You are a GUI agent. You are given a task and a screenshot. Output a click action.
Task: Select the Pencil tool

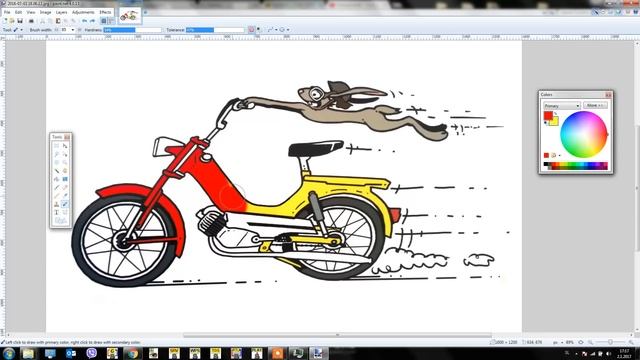click(x=57, y=196)
